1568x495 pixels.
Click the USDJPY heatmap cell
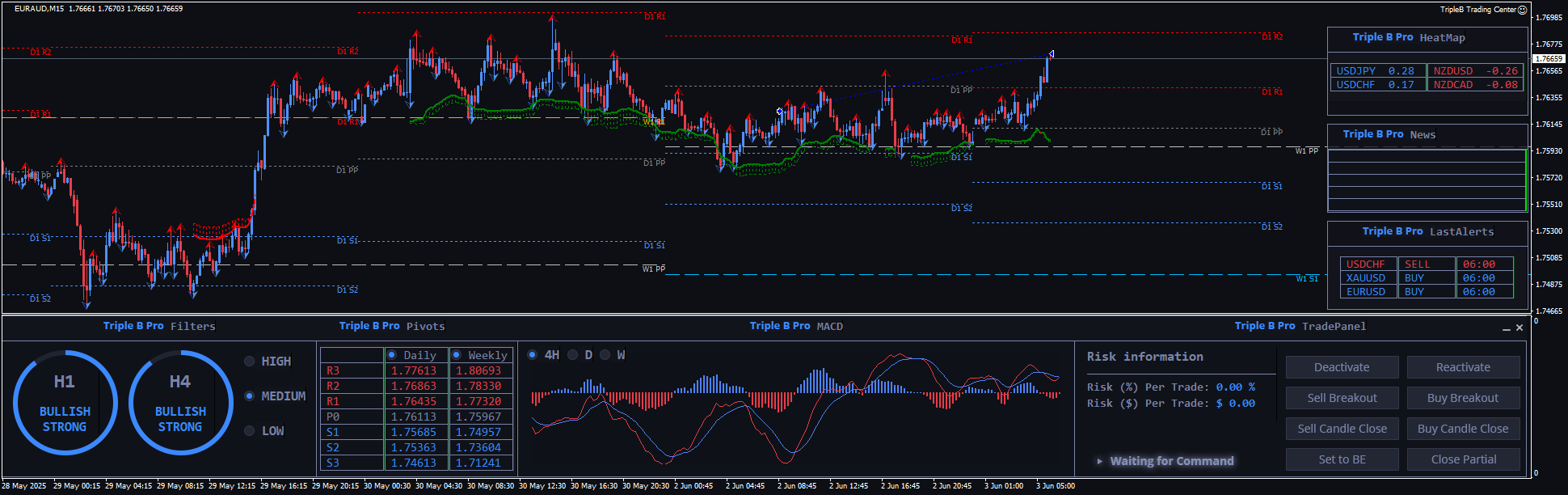[1376, 71]
